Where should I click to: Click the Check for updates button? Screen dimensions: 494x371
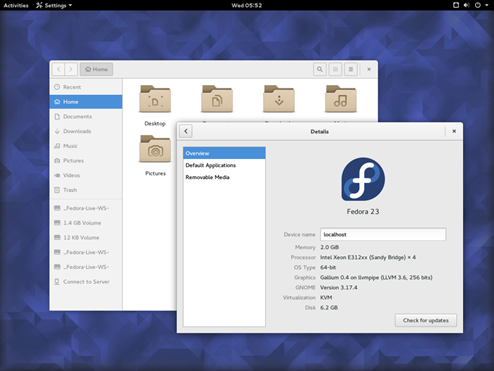[x=426, y=320]
